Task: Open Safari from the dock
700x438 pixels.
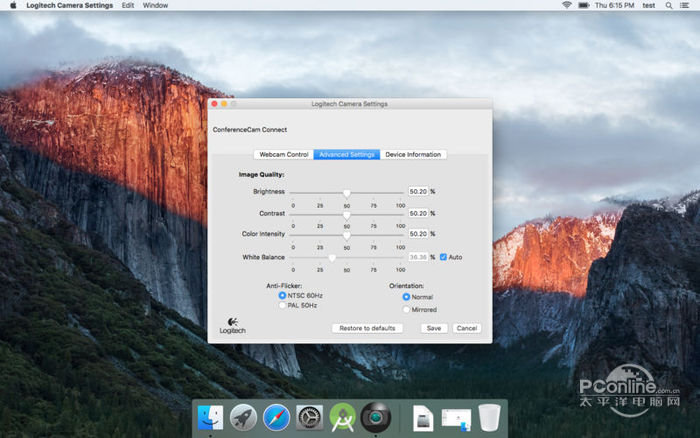Action: 277,417
